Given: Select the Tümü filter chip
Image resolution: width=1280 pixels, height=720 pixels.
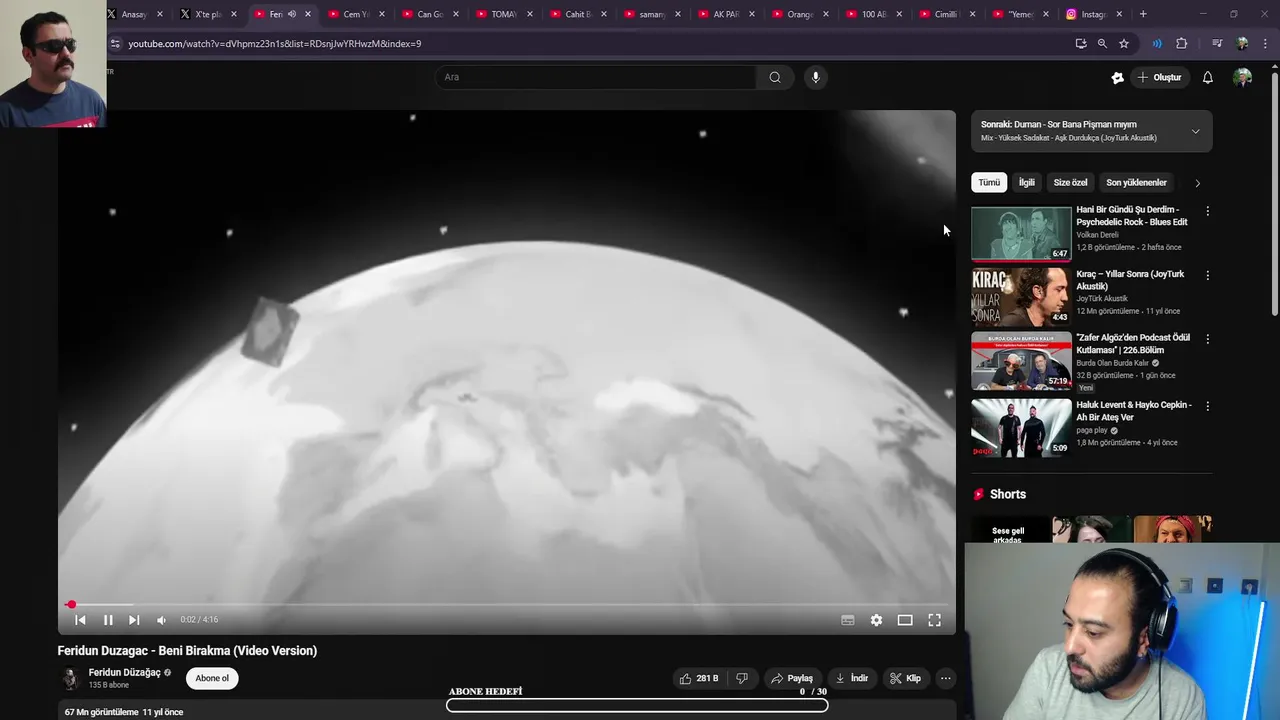Looking at the screenshot, I should click(989, 183).
